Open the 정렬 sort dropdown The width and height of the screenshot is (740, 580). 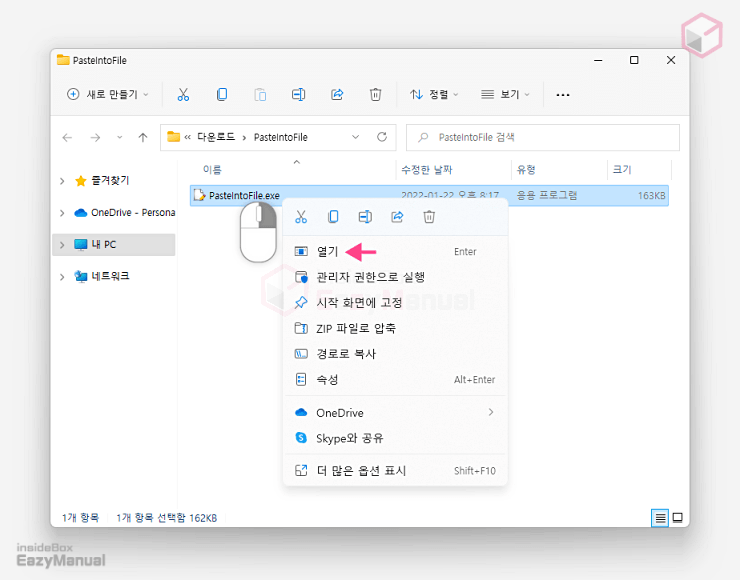pyautogui.click(x=434, y=94)
